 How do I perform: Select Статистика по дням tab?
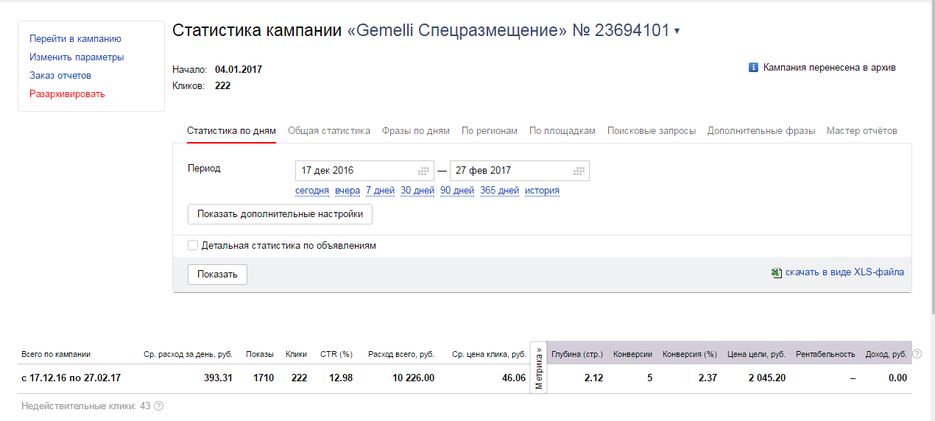pos(231,131)
